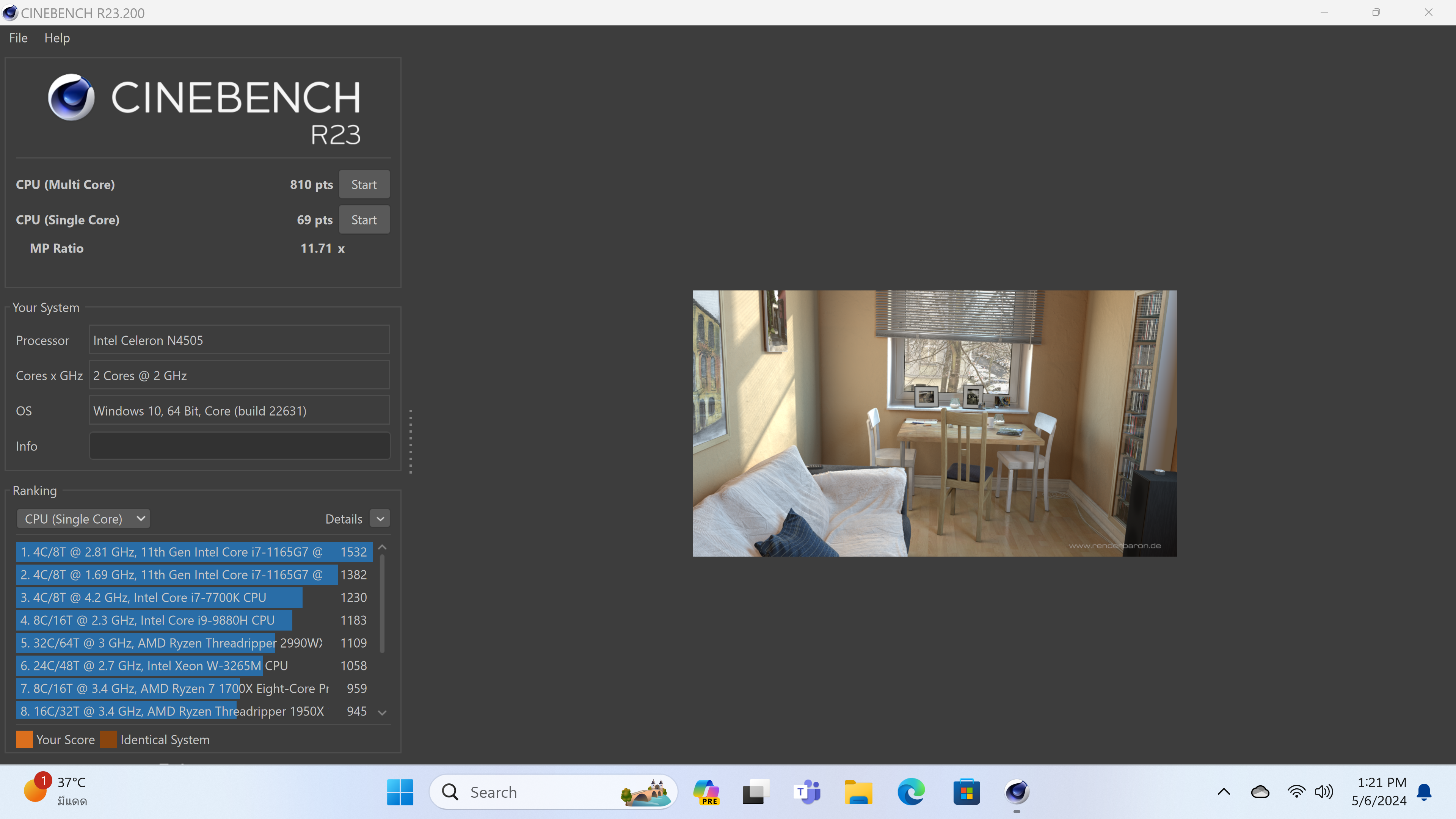Select ranking row Ryzen Threadripper 2990WX
Image resolution: width=1456 pixels, height=819 pixels.
click(x=194, y=643)
